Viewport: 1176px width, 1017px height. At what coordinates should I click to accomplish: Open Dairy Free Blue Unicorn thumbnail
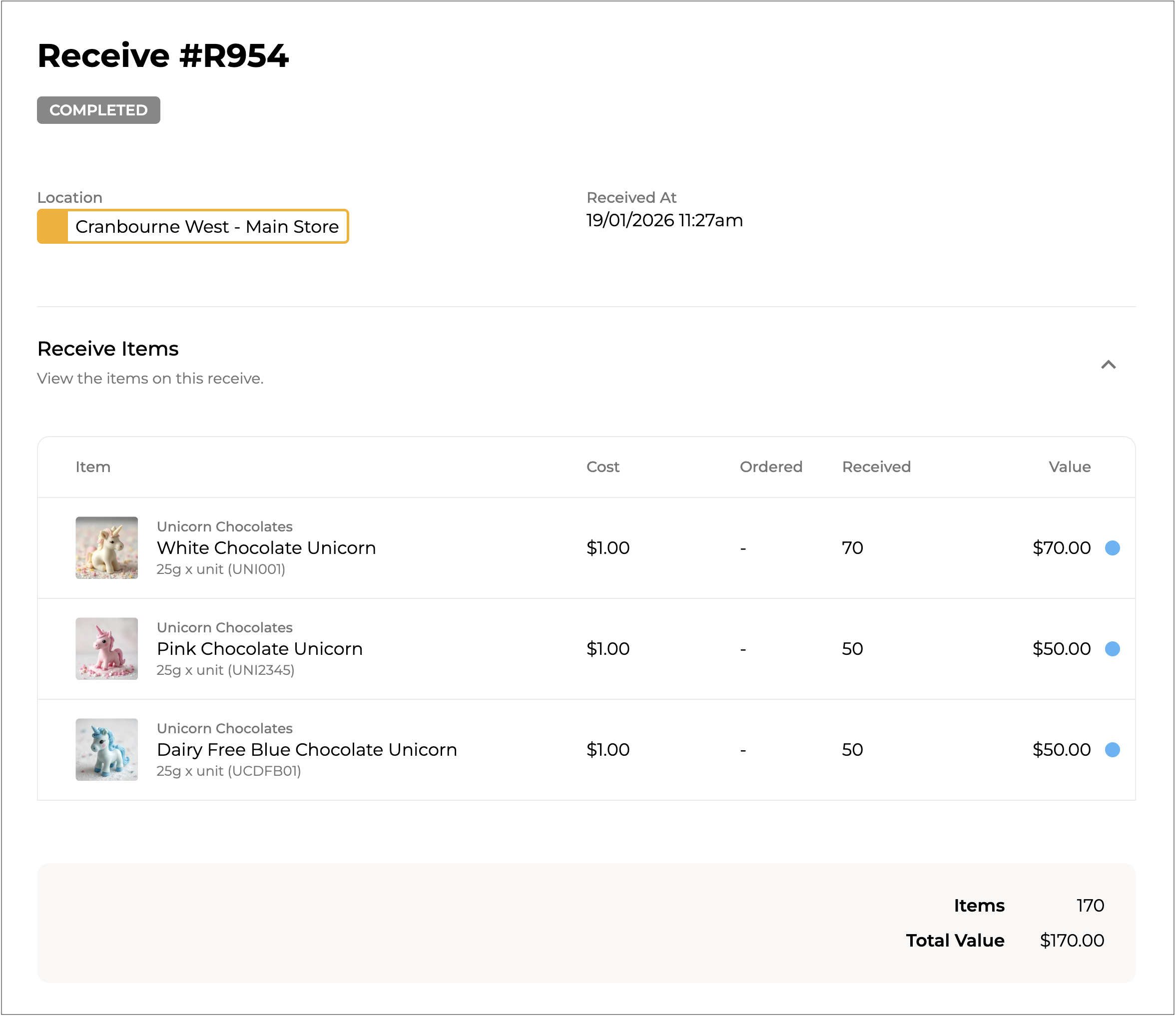point(107,750)
